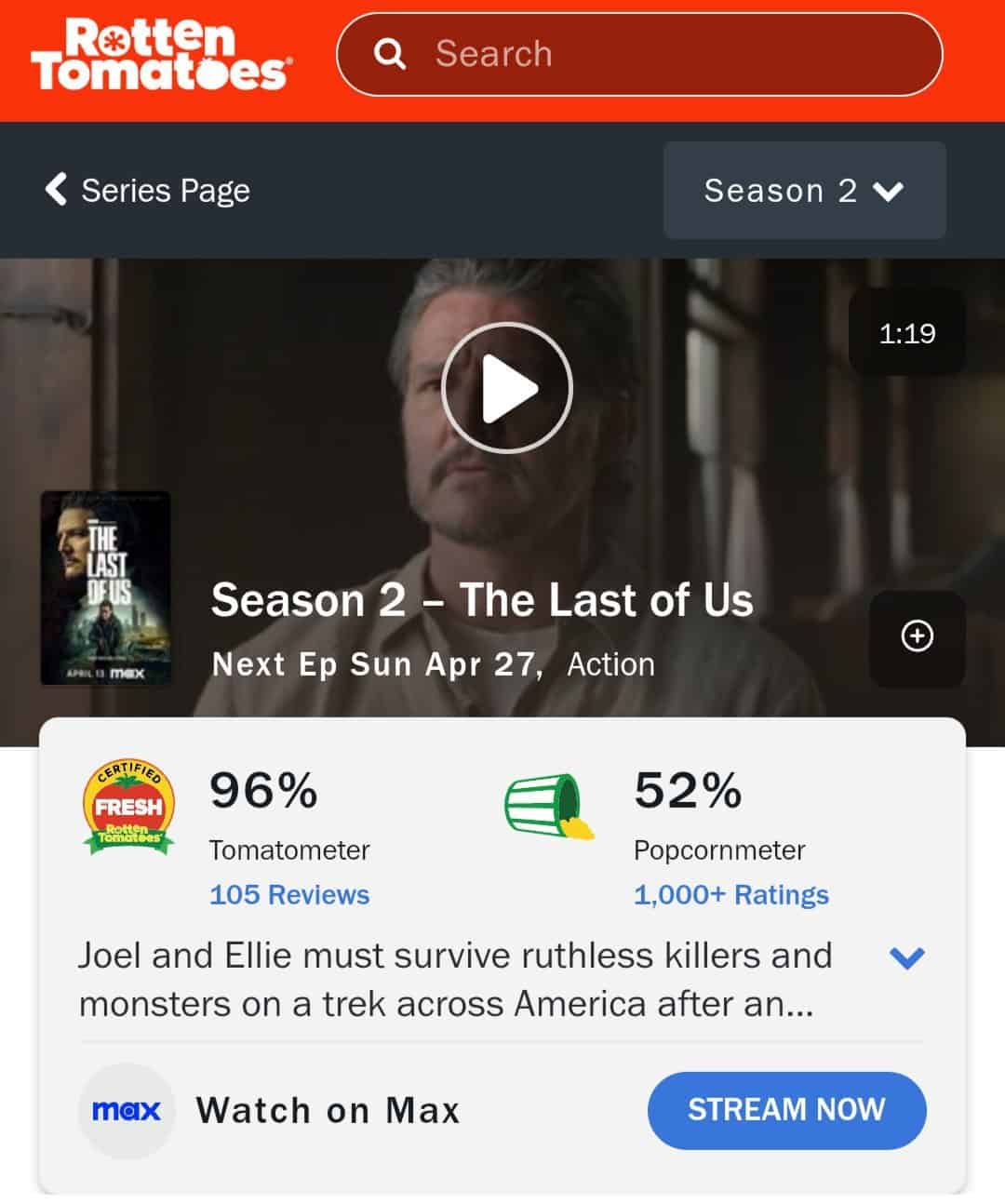Screen dimensions: 1005x1204
Task: Click The Last of Us poster thumbnail
Action: [x=105, y=588]
